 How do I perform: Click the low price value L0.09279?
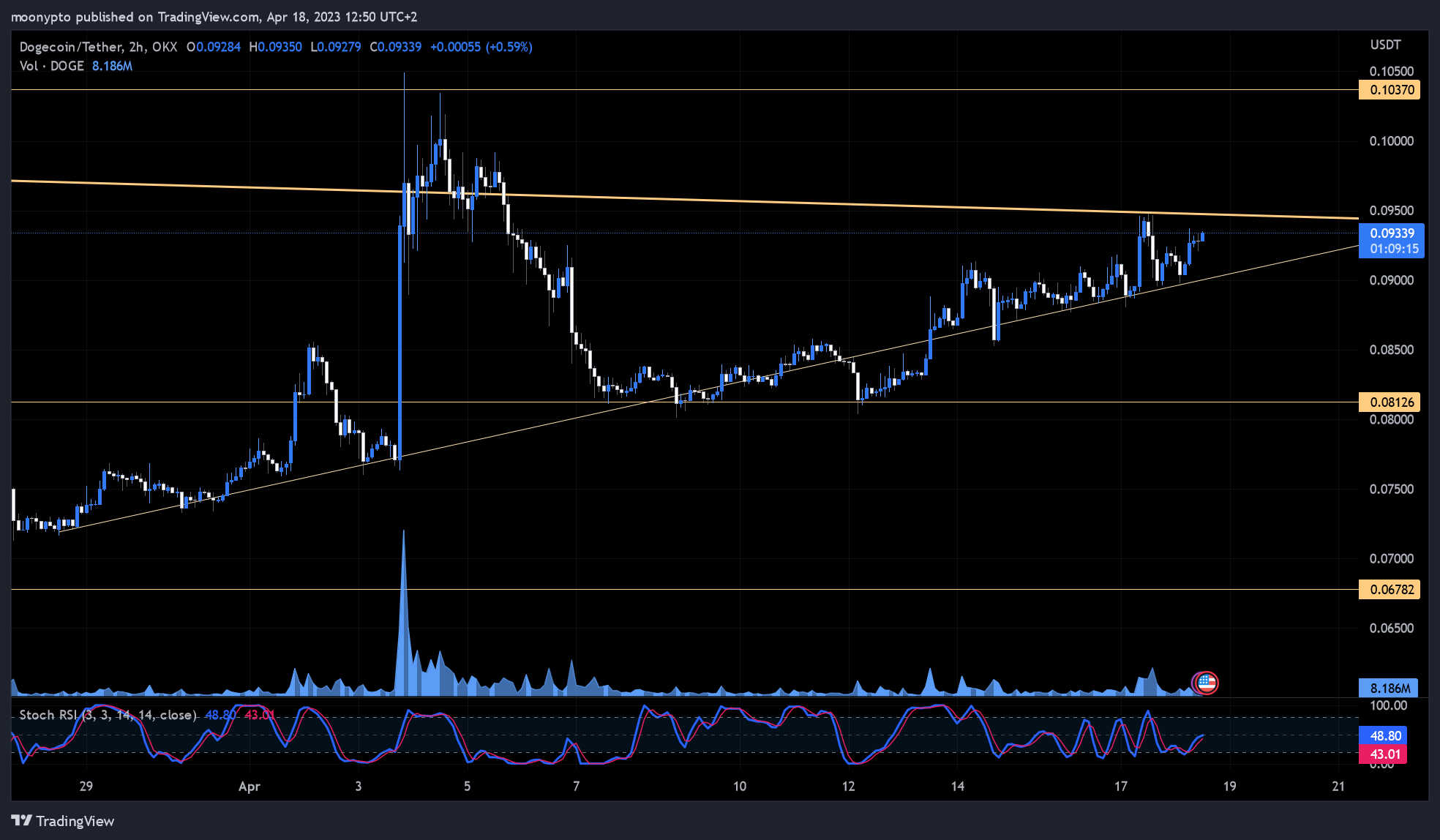coord(336,47)
